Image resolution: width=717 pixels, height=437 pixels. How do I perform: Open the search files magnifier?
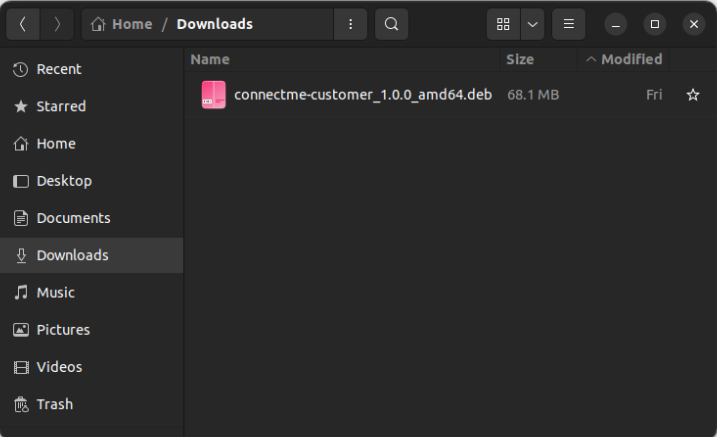391,24
